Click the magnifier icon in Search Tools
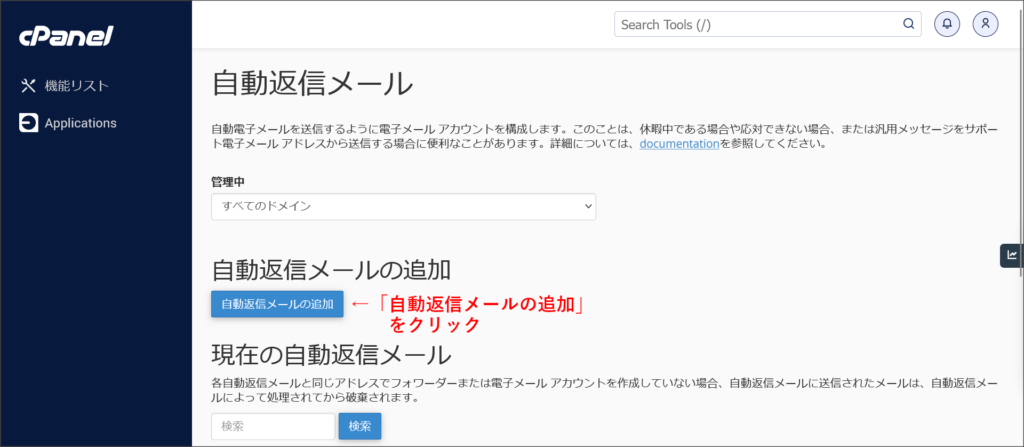1024x447 pixels. point(908,24)
